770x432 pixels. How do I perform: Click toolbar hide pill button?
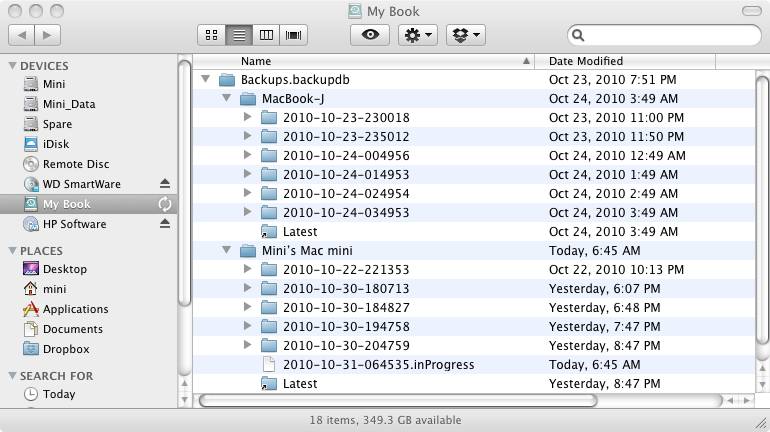[751, 11]
